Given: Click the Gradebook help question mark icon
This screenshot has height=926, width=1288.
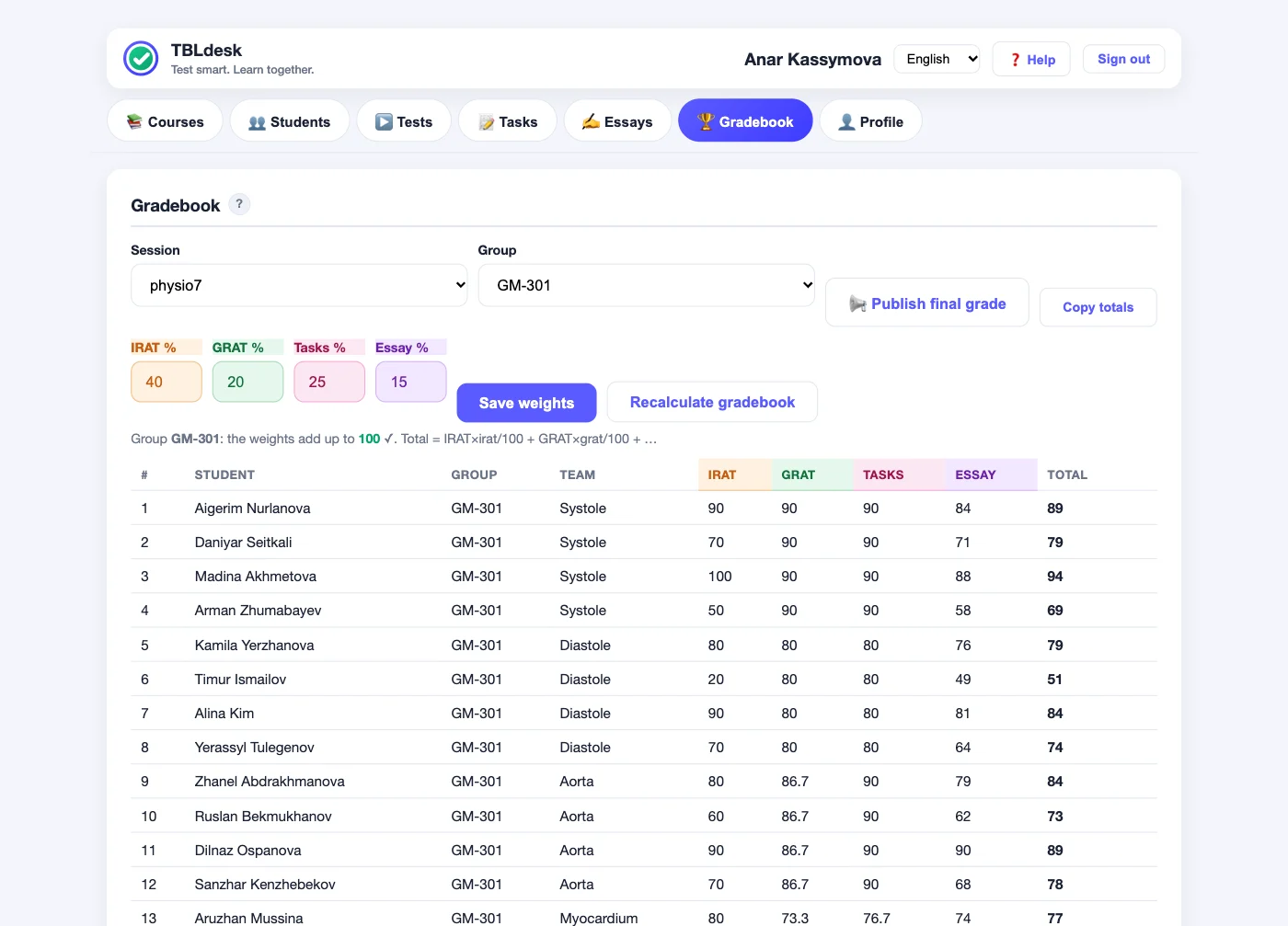Looking at the screenshot, I should 239,204.
